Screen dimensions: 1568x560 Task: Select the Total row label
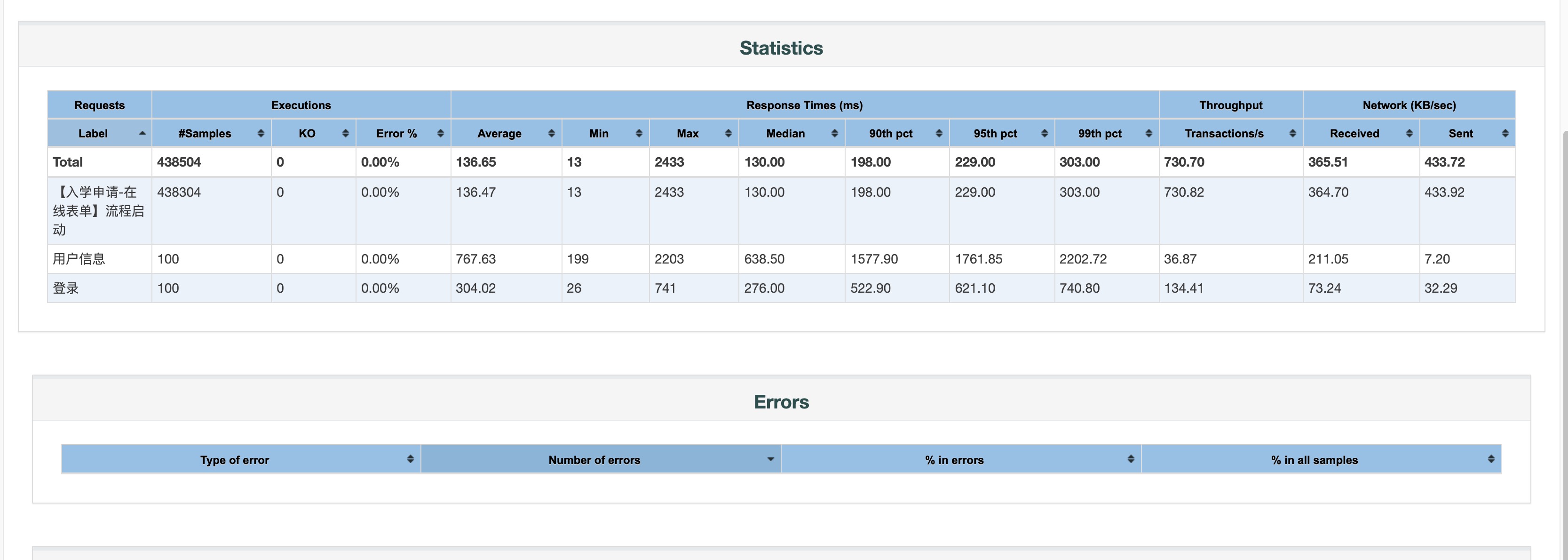(x=68, y=162)
